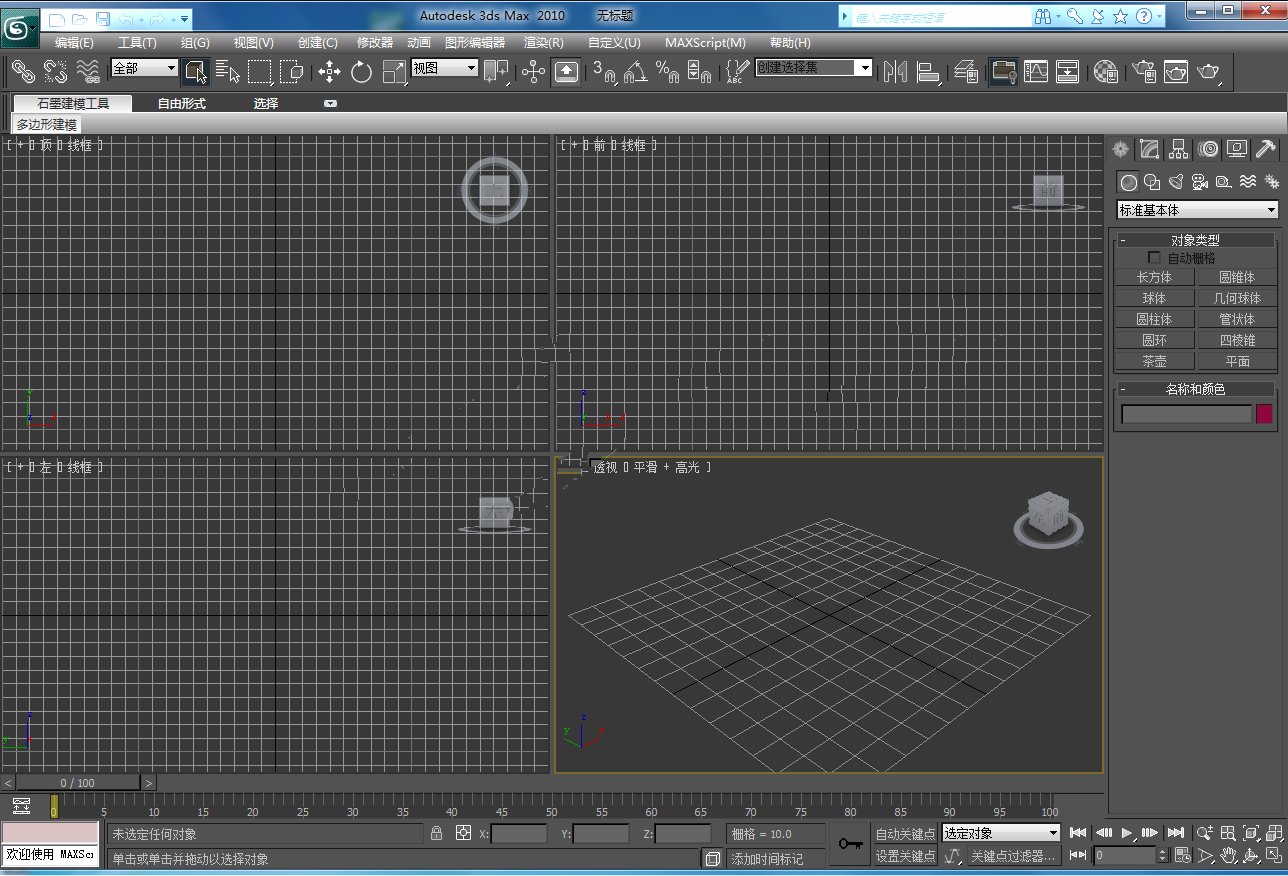The height and width of the screenshot is (876, 1288).
Task: Click the X coordinate input field
Action: (519, 833)
